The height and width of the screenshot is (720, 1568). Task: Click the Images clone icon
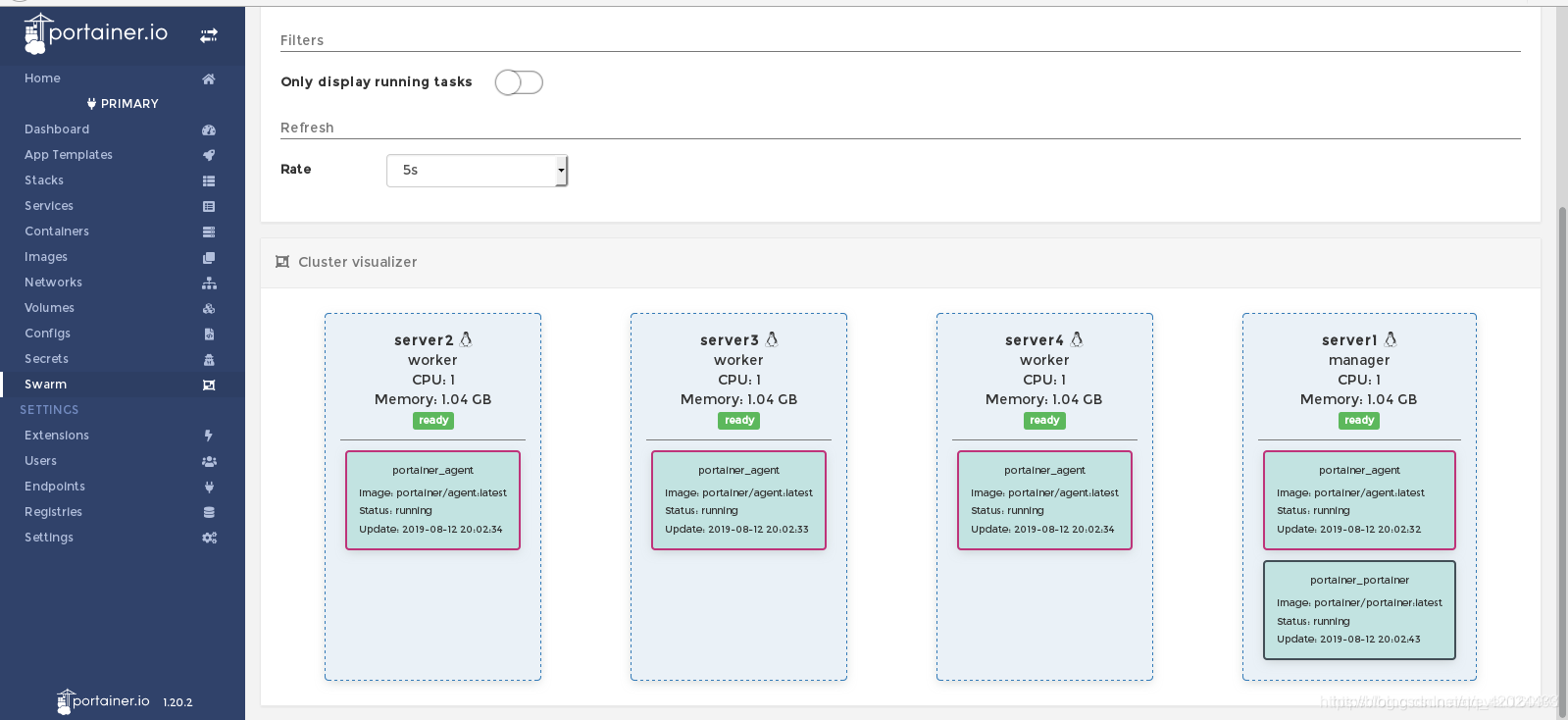[209, 257]
